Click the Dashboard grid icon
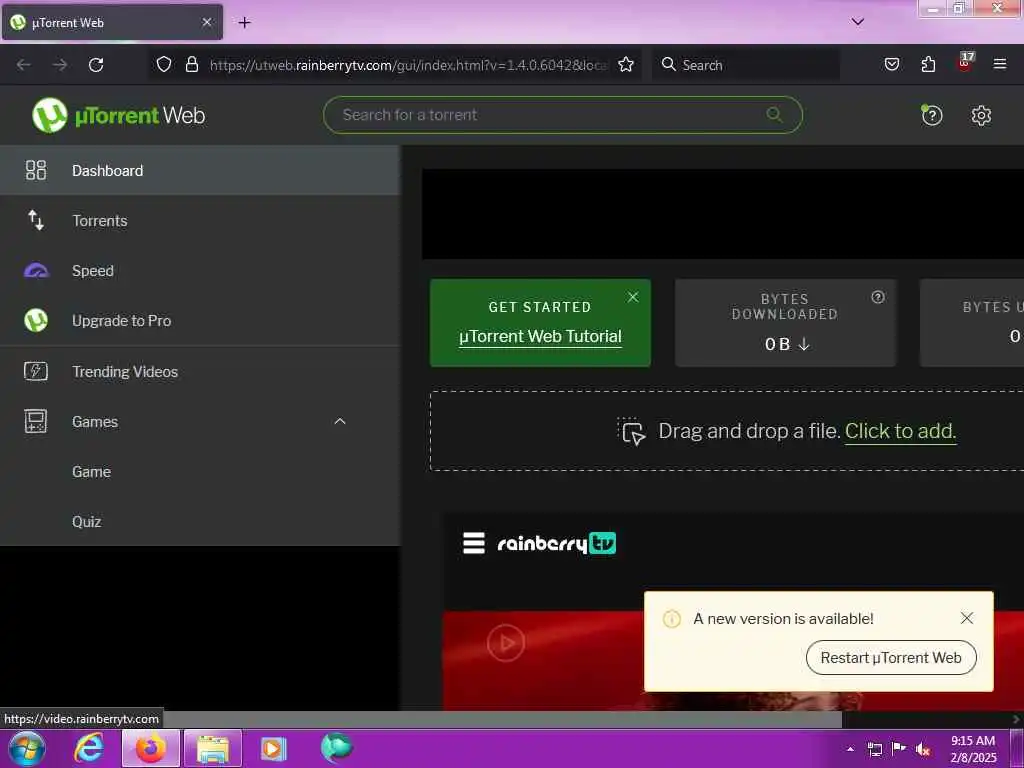This screenshot has width=1024, height=768. 36,170
